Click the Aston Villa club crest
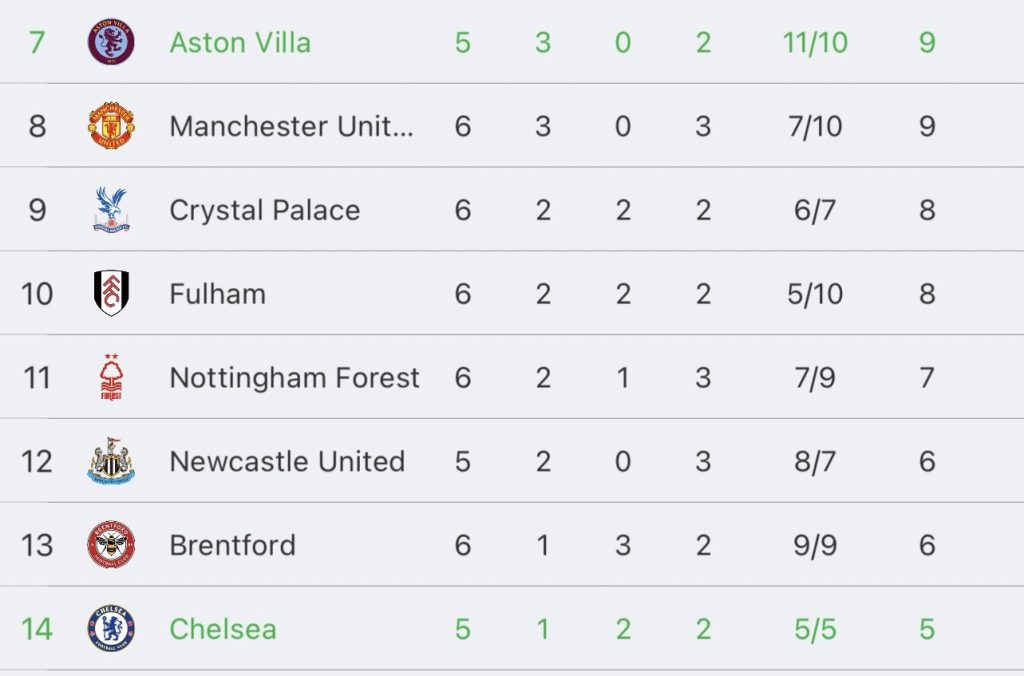1024x676 pixels. point(111,43)
